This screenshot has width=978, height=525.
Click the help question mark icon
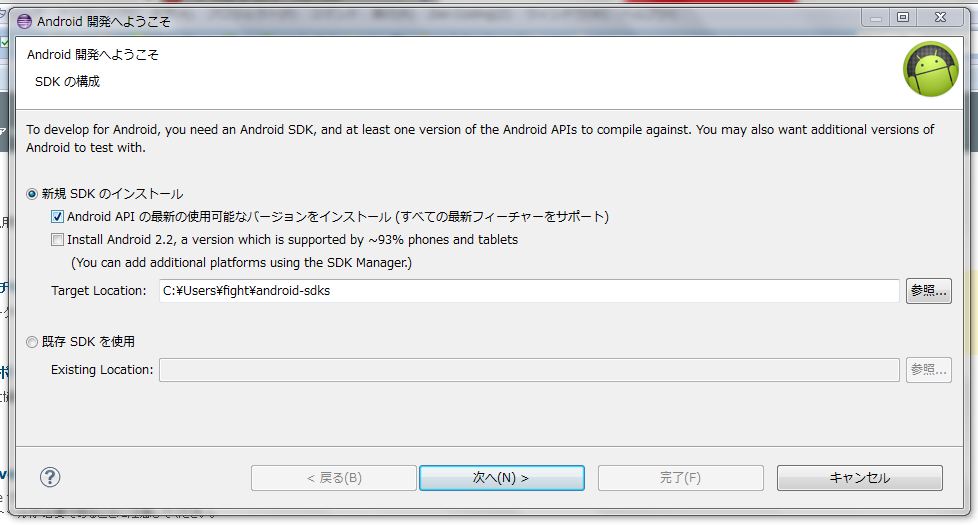50,478
